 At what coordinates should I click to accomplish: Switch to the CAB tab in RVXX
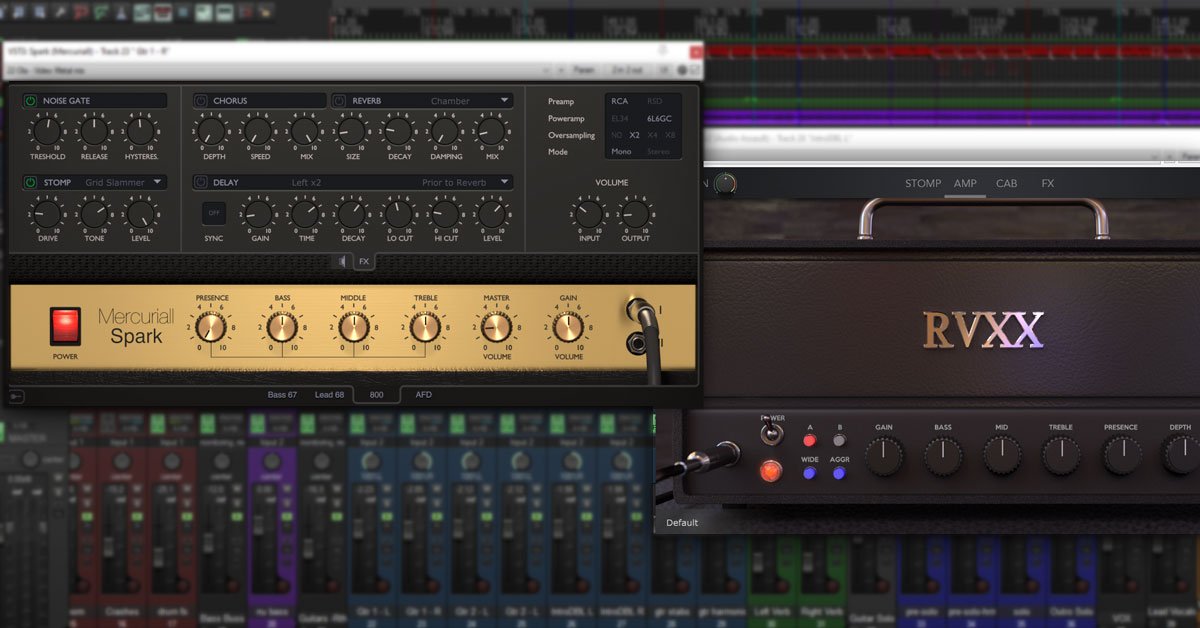point(1006,184)
